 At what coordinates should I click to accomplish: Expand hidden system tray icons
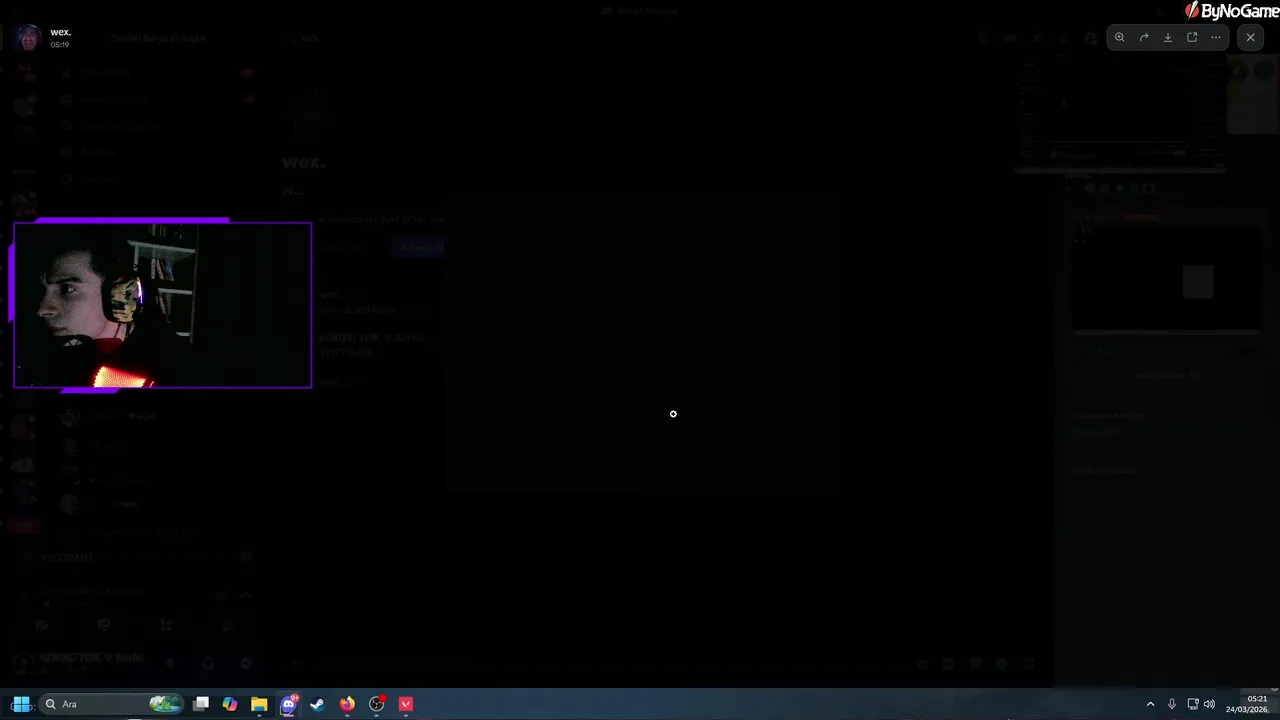tap(1150, 704)
